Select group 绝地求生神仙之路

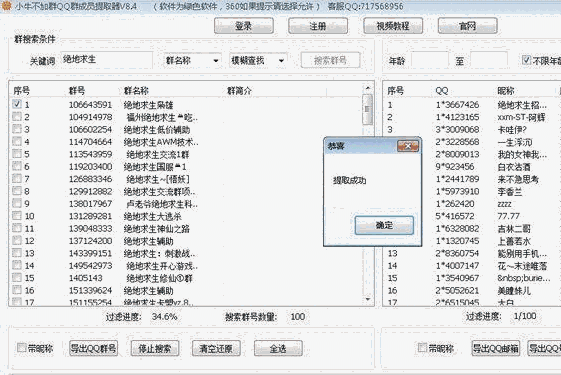point(157,229)
